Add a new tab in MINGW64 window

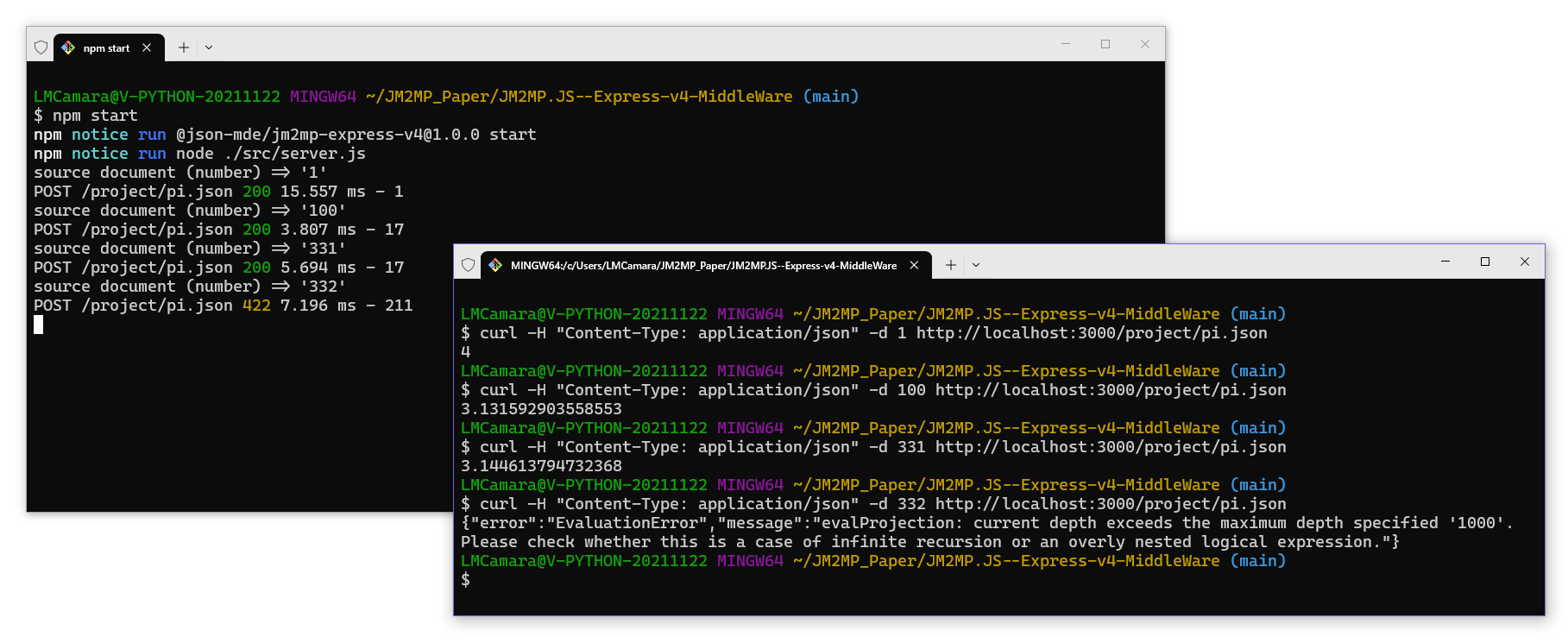coord(950,265)
